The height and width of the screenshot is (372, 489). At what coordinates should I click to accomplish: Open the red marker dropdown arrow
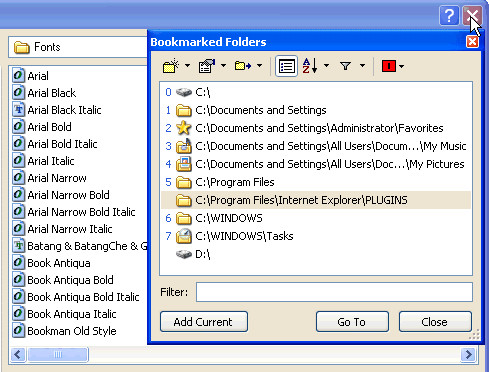[x=402, y=66]
